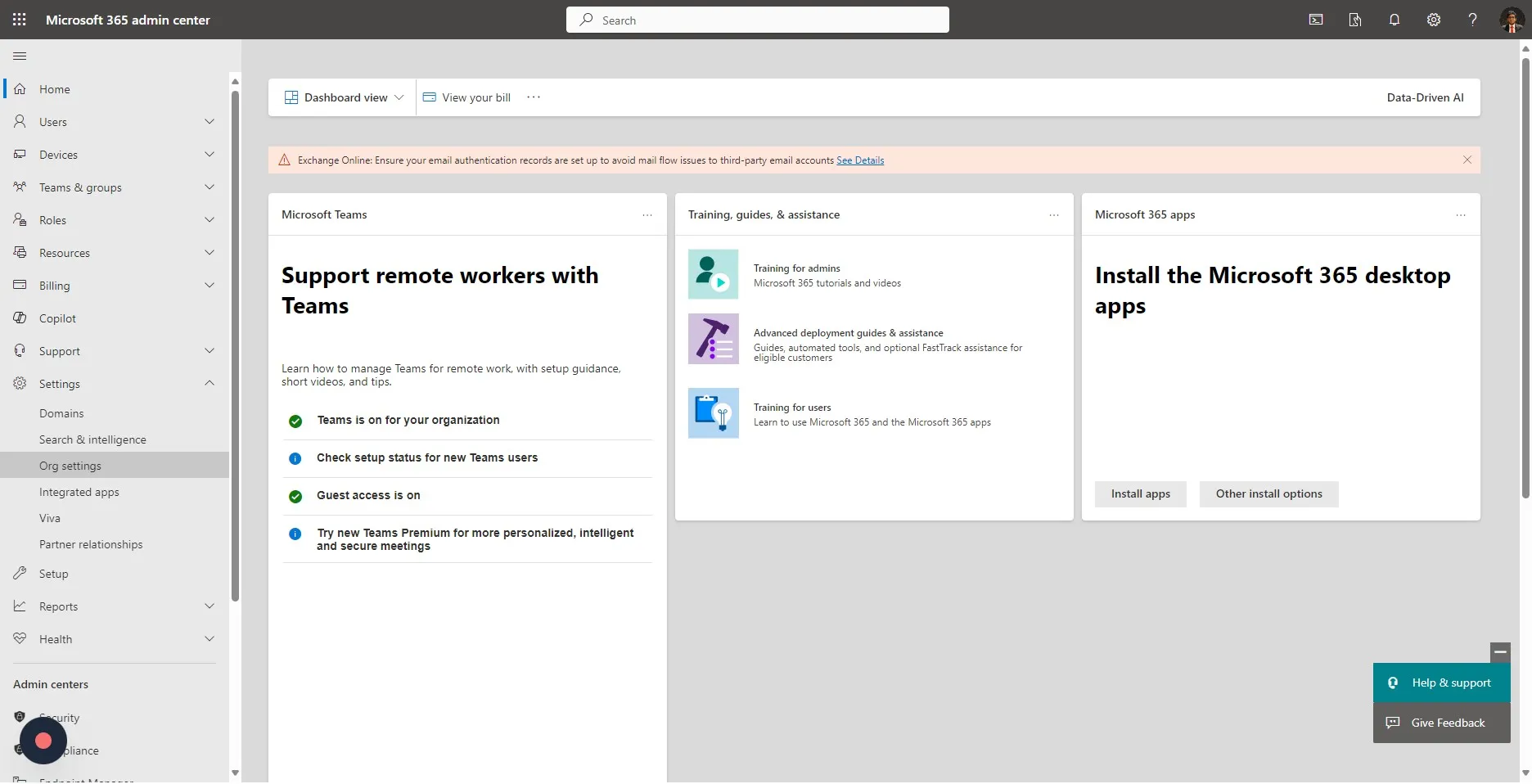1532x784 pixels.
Task: Click See Details link in alert
Action: pos(860,160)
